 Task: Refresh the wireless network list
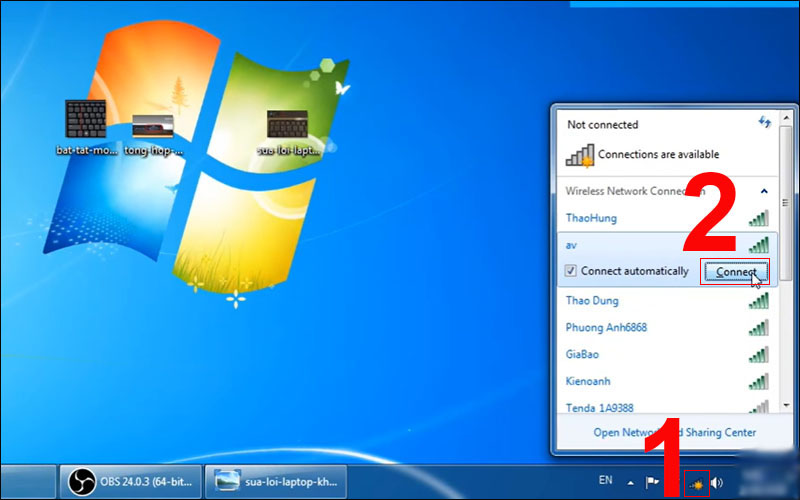(x=764, y=122)
